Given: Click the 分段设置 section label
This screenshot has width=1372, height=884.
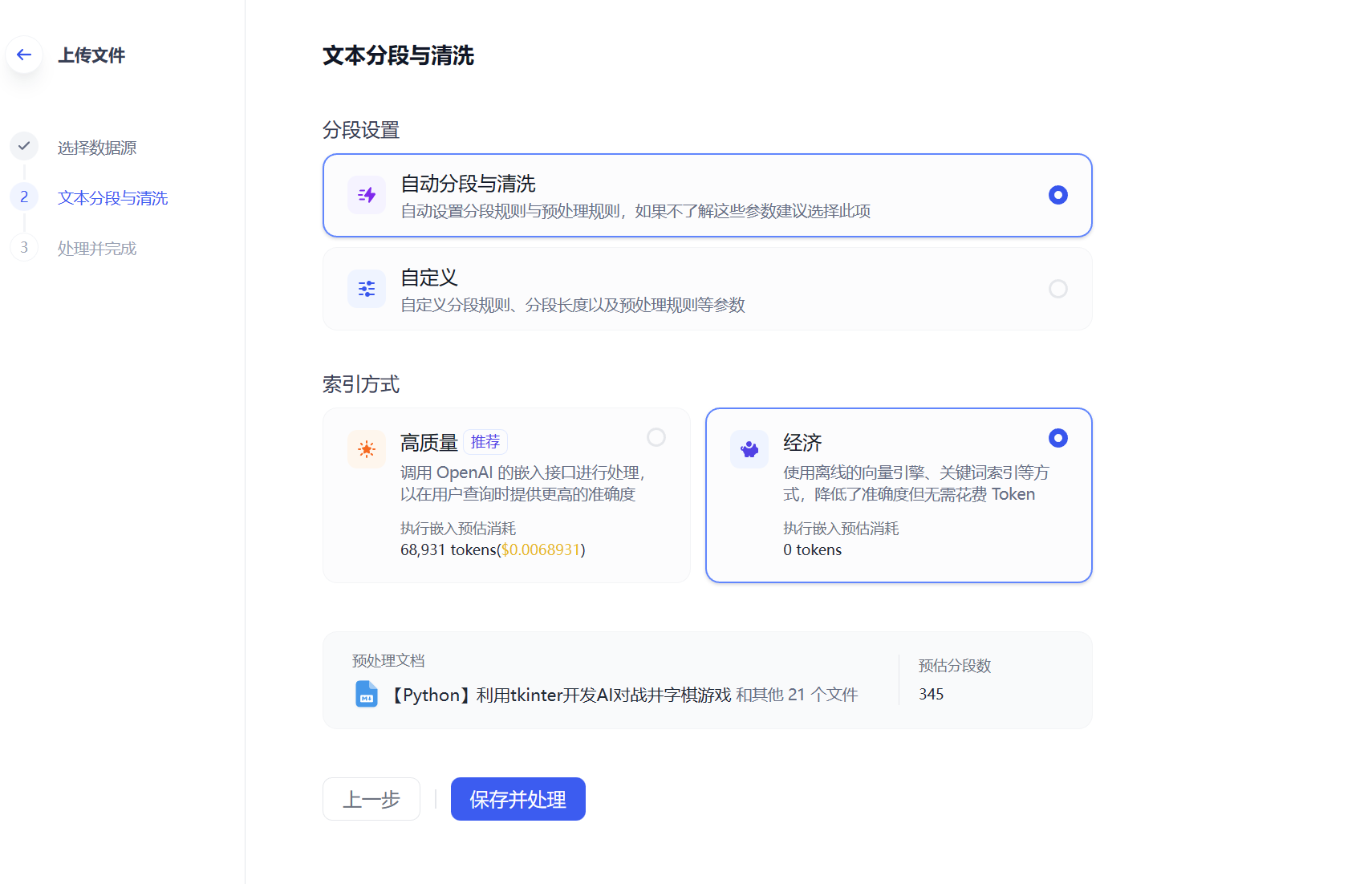Looking at the screenshot, I should 361,130.
